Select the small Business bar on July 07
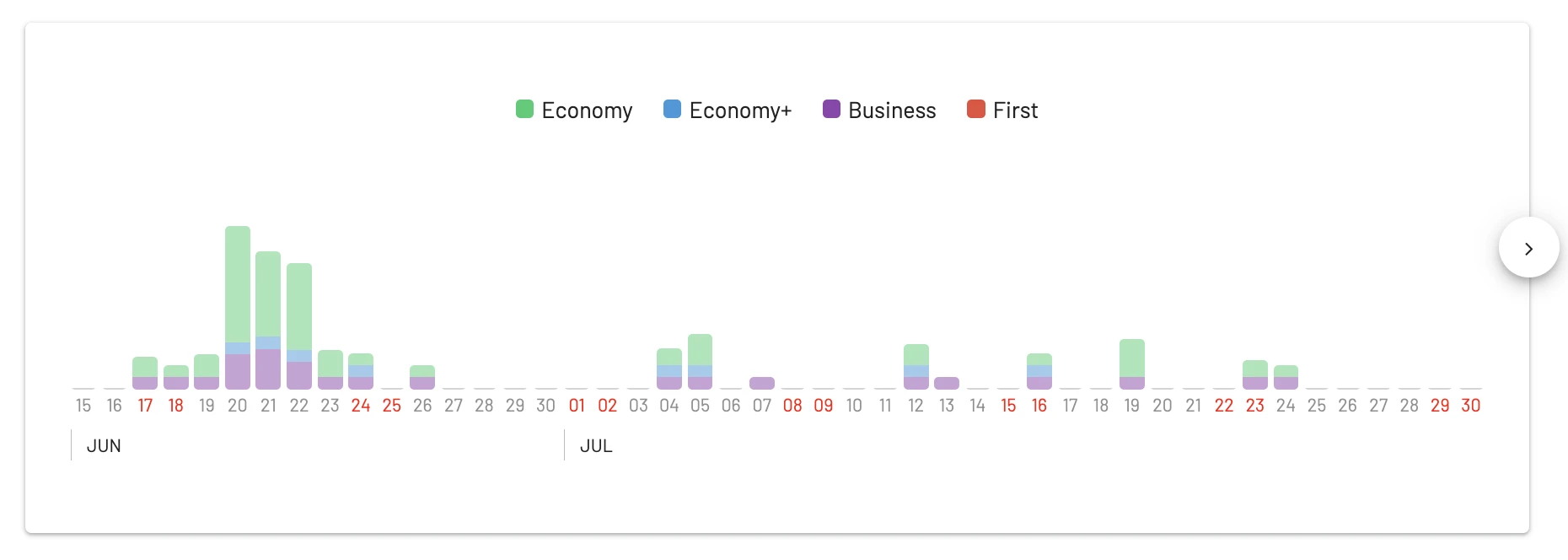This screenshot has height=560, width=1568. 762,383
